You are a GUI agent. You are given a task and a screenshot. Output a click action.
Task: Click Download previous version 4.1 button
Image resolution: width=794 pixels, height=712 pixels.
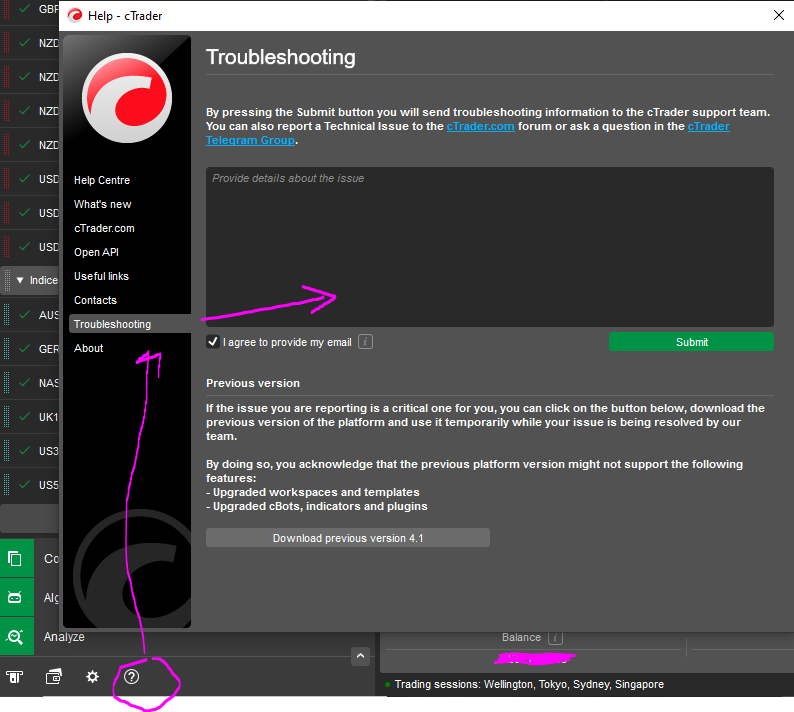(348, 538)
